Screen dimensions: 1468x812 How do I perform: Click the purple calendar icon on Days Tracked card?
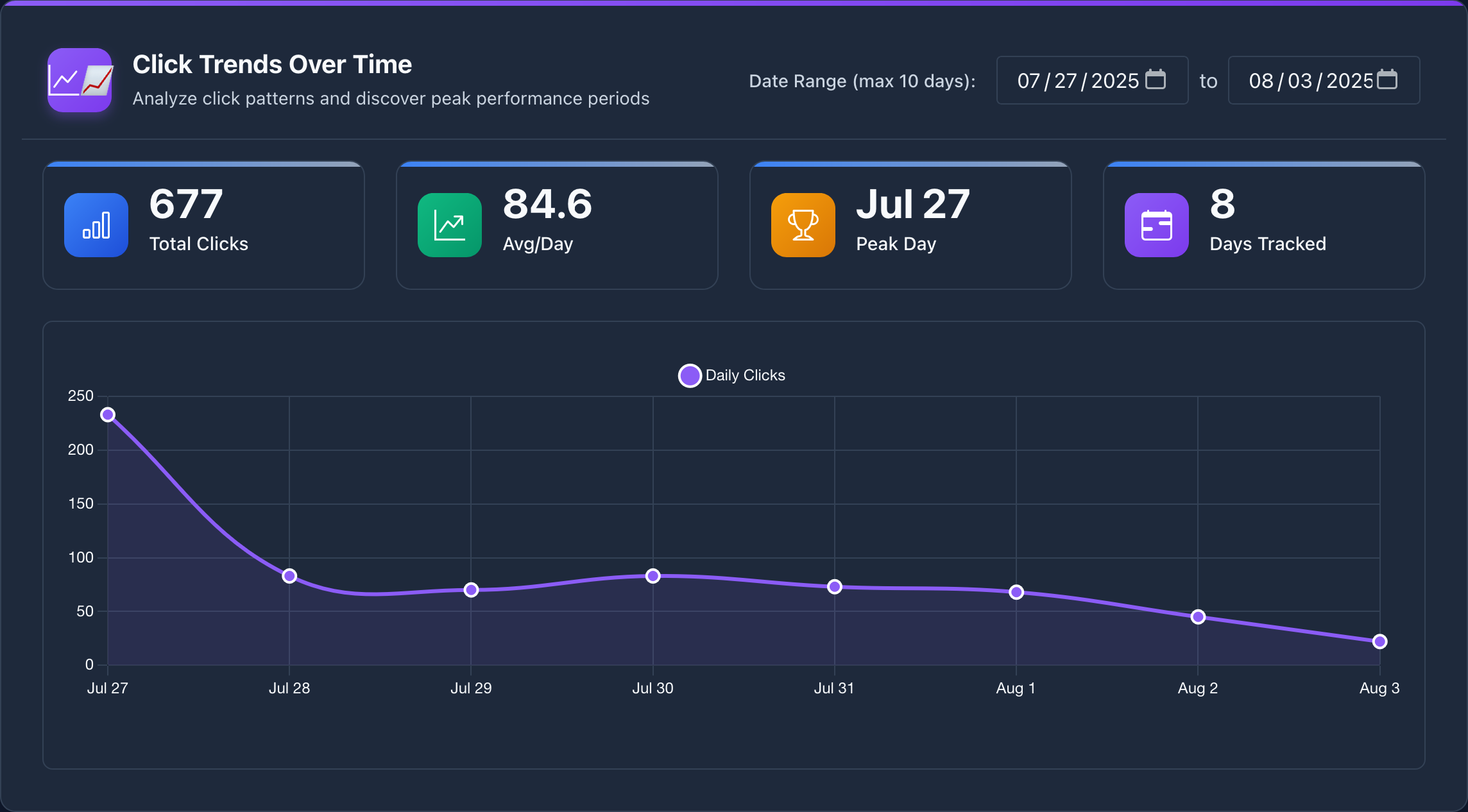tap(1156, 225)
